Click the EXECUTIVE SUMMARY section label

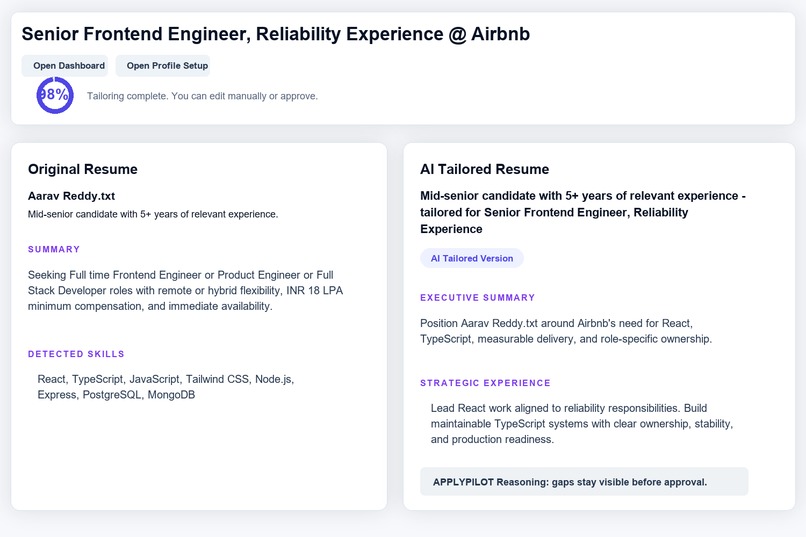coord(478,298)
